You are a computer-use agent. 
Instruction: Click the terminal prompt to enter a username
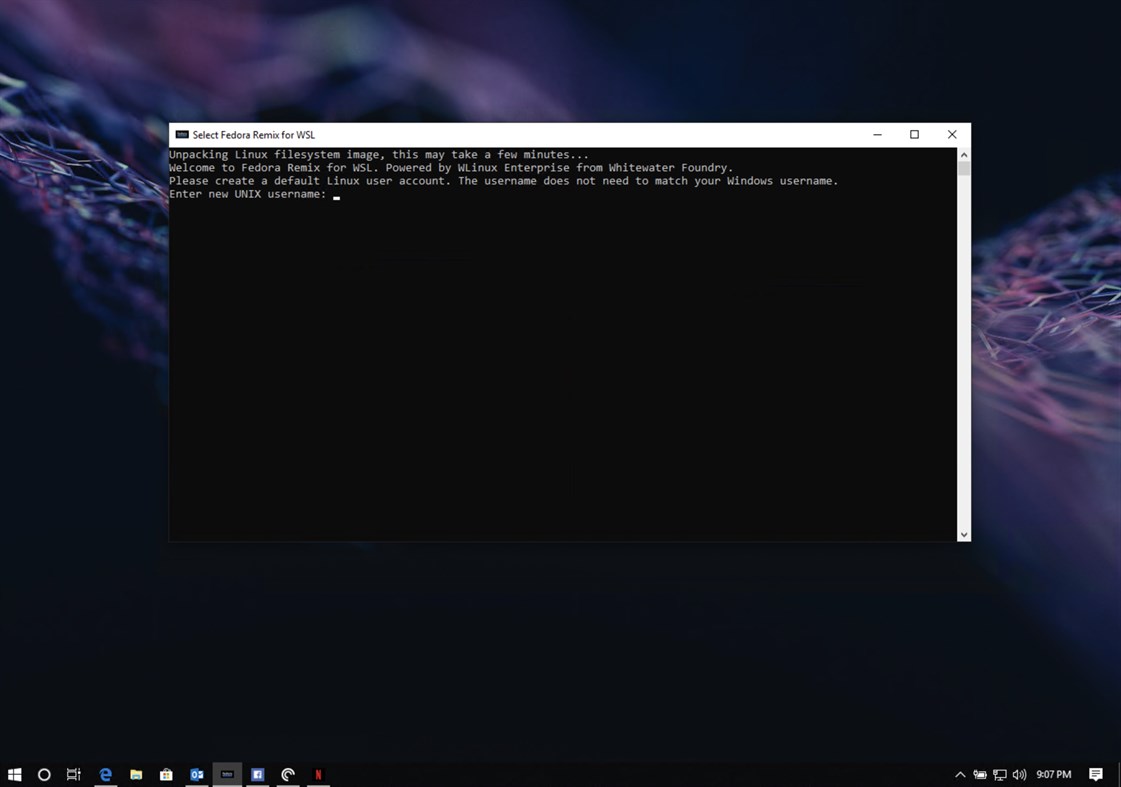point(337,195)
